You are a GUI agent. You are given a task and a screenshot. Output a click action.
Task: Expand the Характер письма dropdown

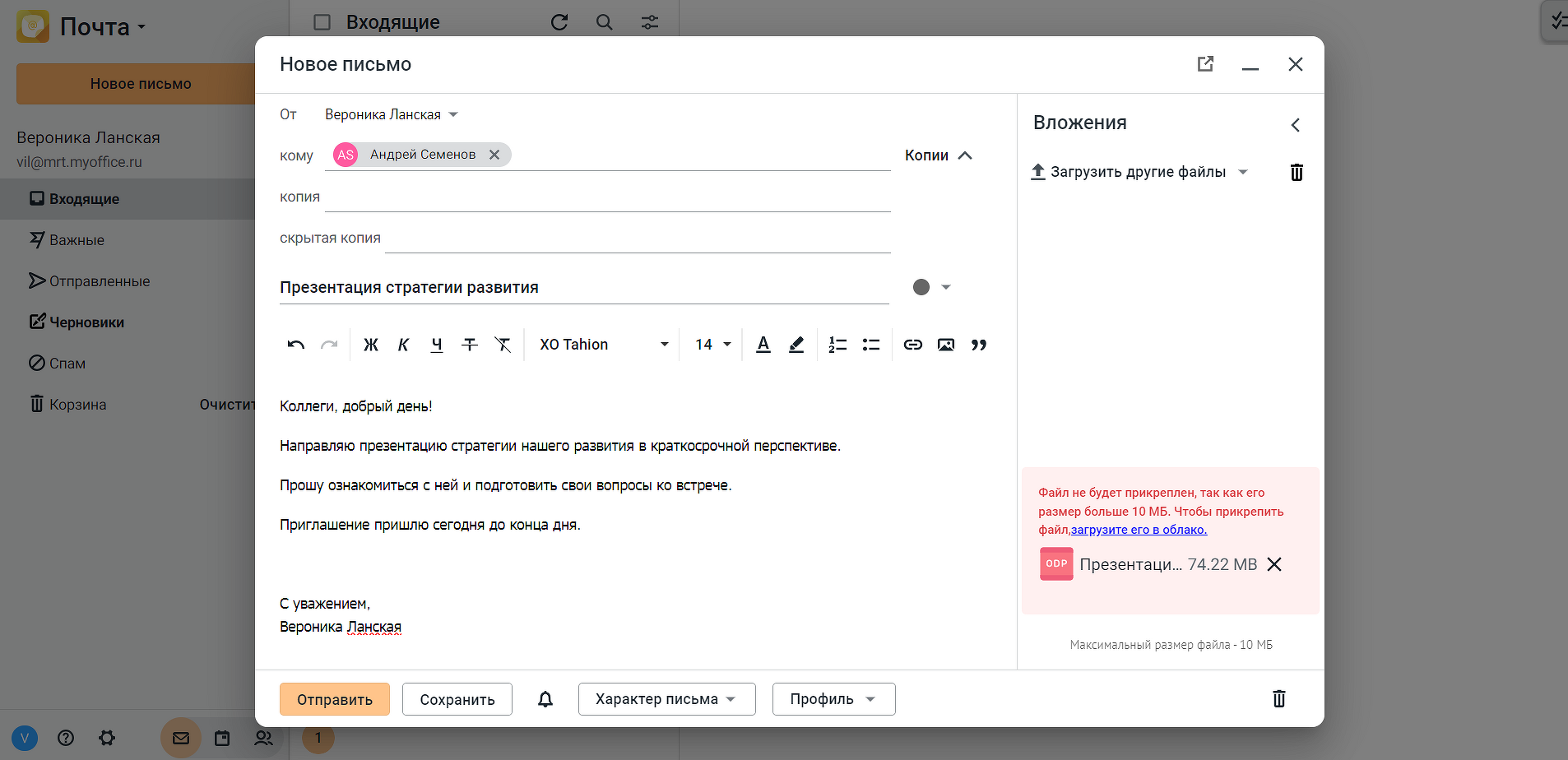tap(666, 699)
